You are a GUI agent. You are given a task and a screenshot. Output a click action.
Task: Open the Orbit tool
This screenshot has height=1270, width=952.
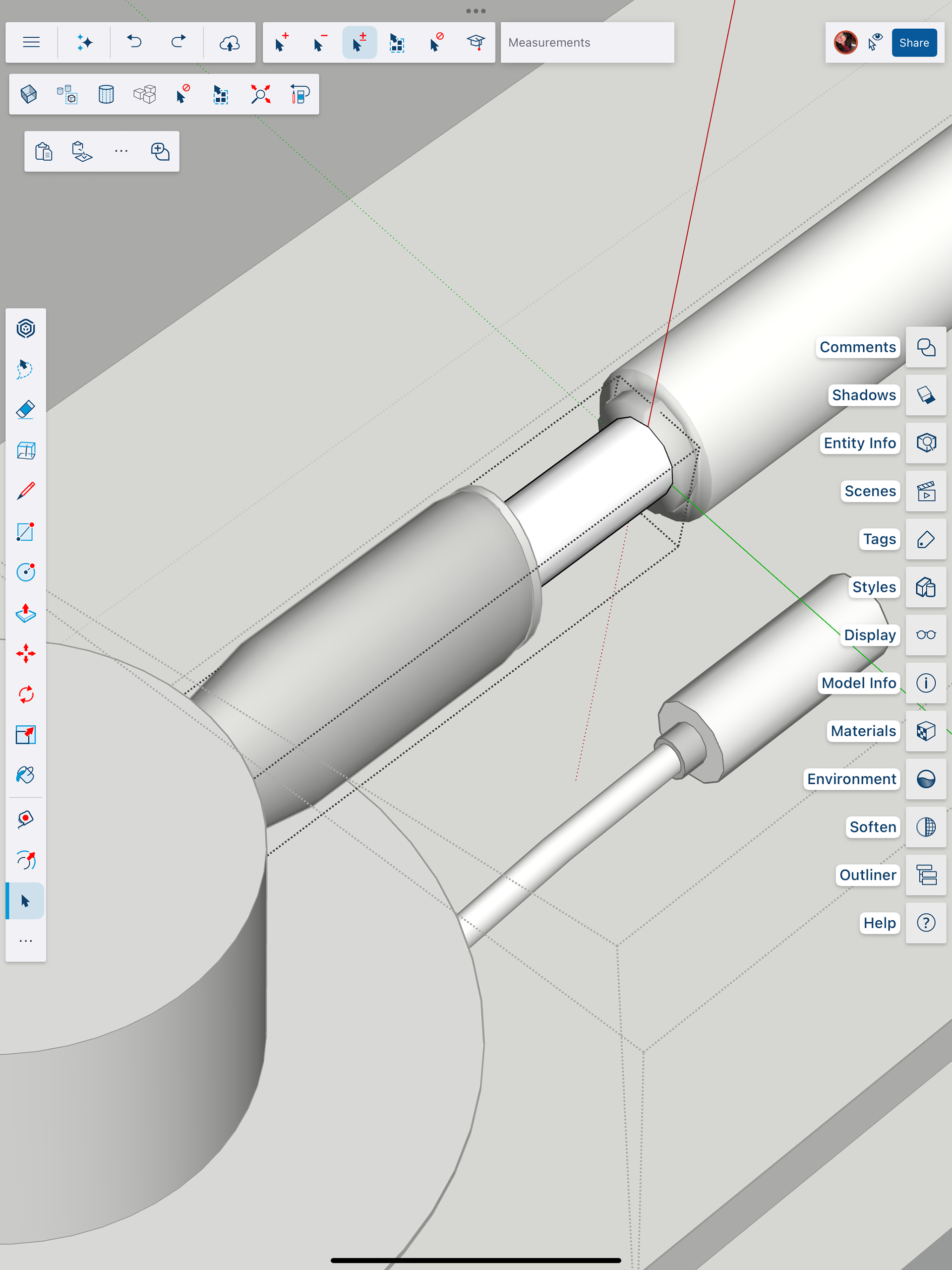(x=26, y=860)
